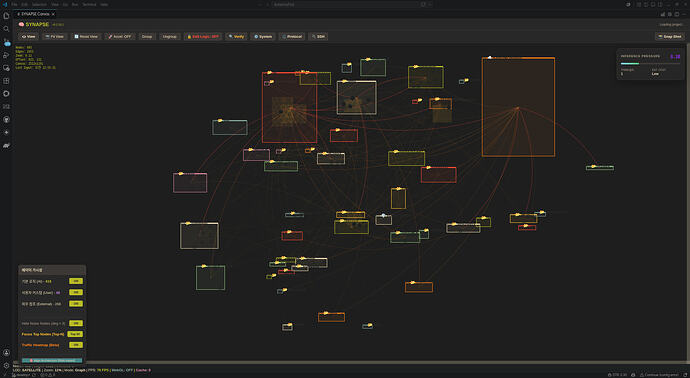Viewport: 690px width, 378px height.
Task: Open the Selection menu
Action: click(x=39, y=4)
